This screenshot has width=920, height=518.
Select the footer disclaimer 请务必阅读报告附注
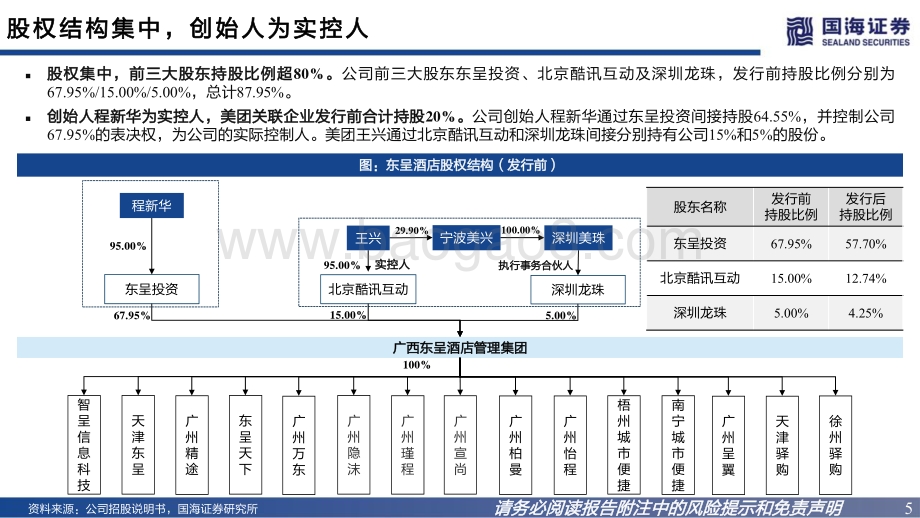667,507
